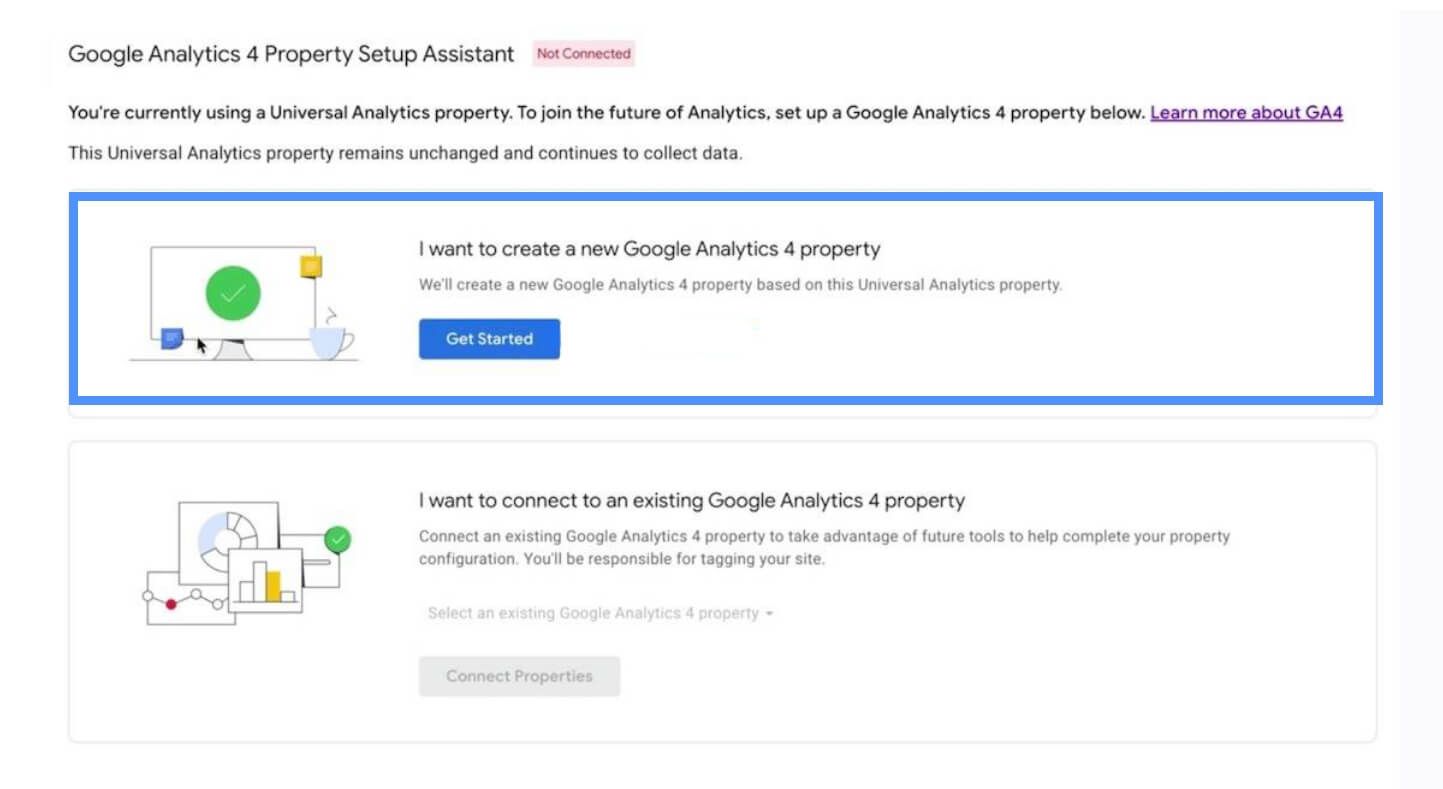Click the blue note icon on the monitor
The image size is (1443, 789).
coord(172,339)
